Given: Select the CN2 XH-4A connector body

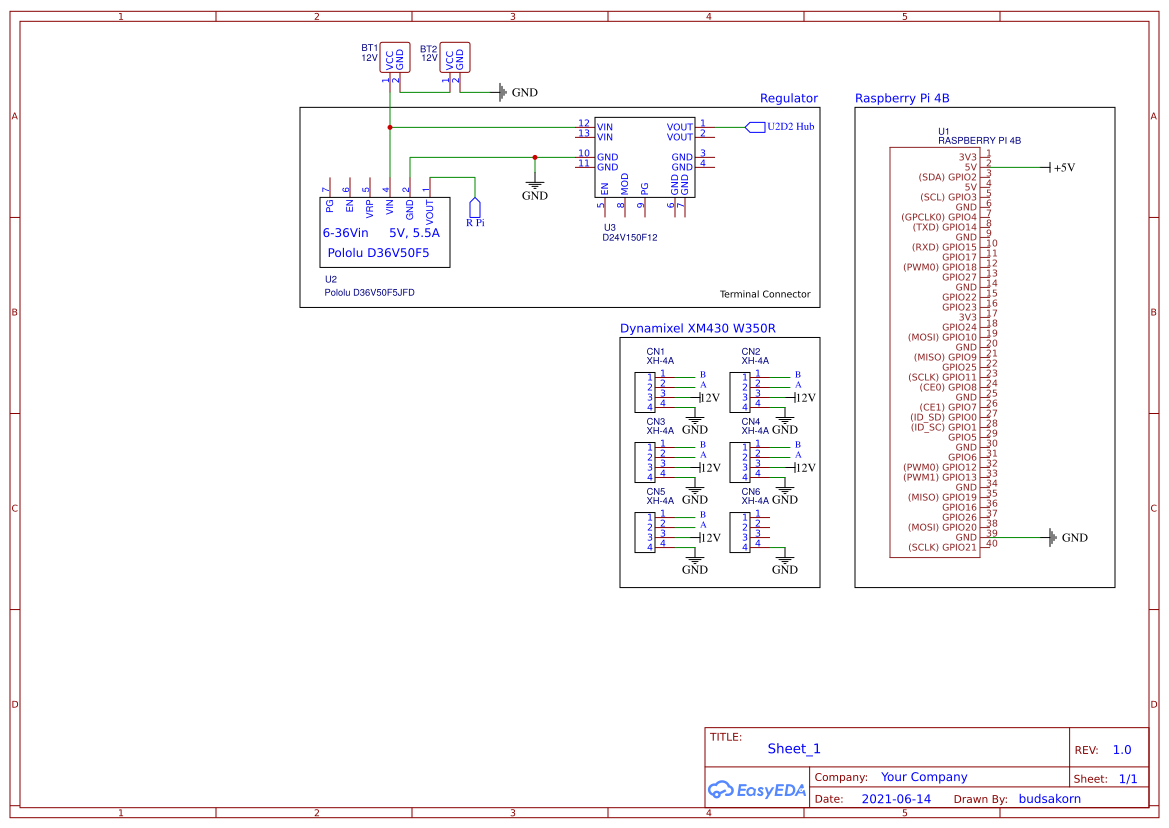Looking at the screenshot, I should coord(740,392).
